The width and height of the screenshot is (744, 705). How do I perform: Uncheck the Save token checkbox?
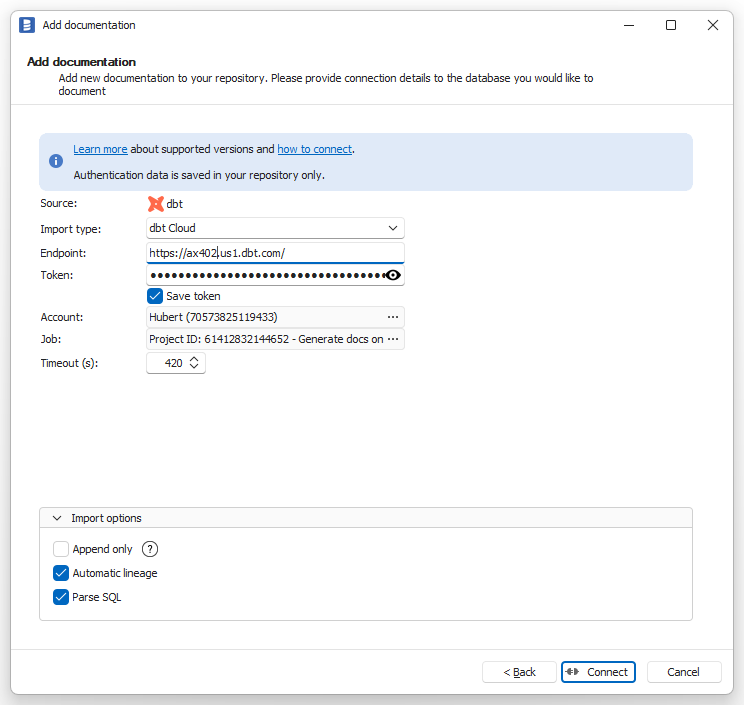tap(155, 296)
